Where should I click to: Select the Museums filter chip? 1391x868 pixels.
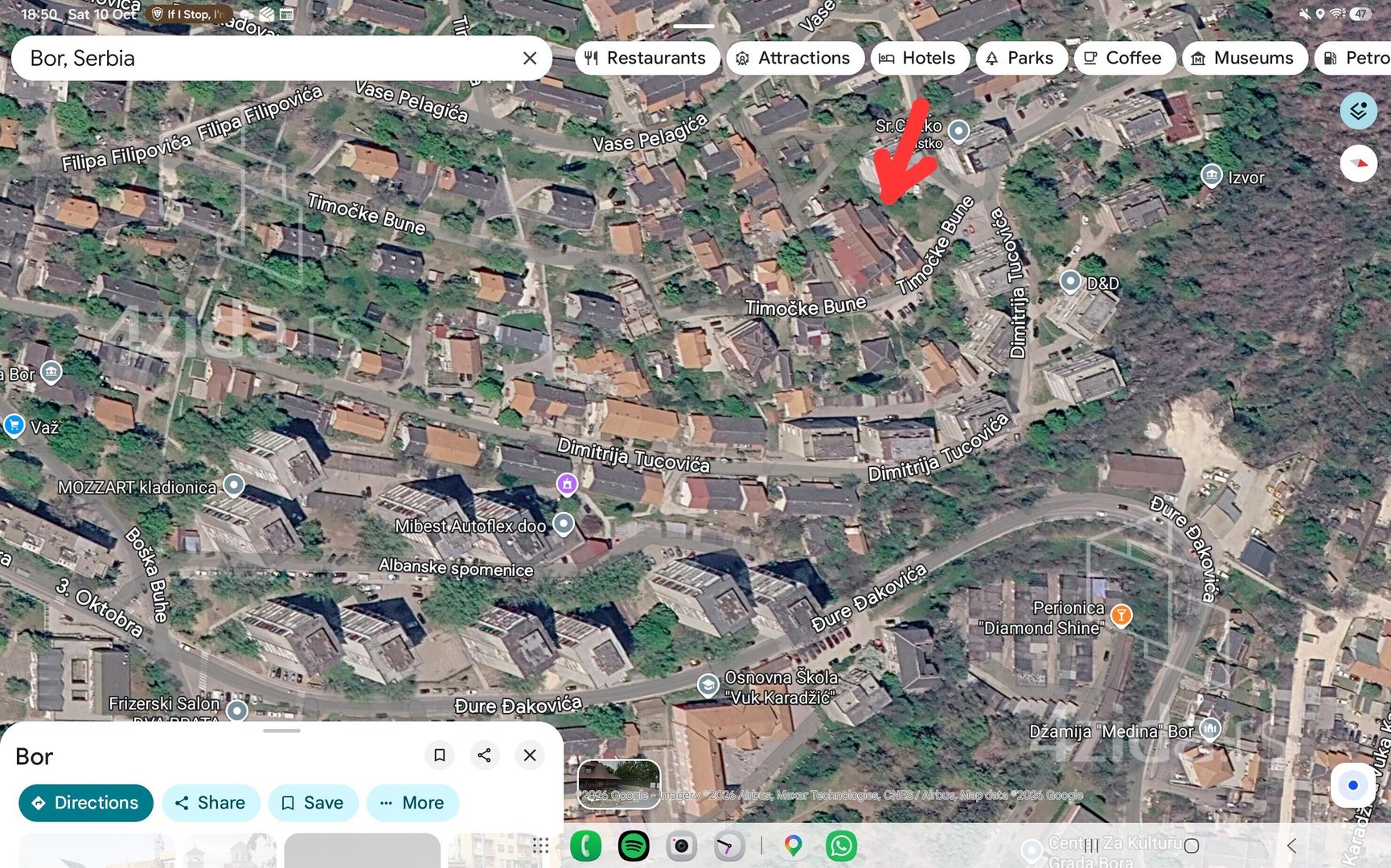[1244, 58]
